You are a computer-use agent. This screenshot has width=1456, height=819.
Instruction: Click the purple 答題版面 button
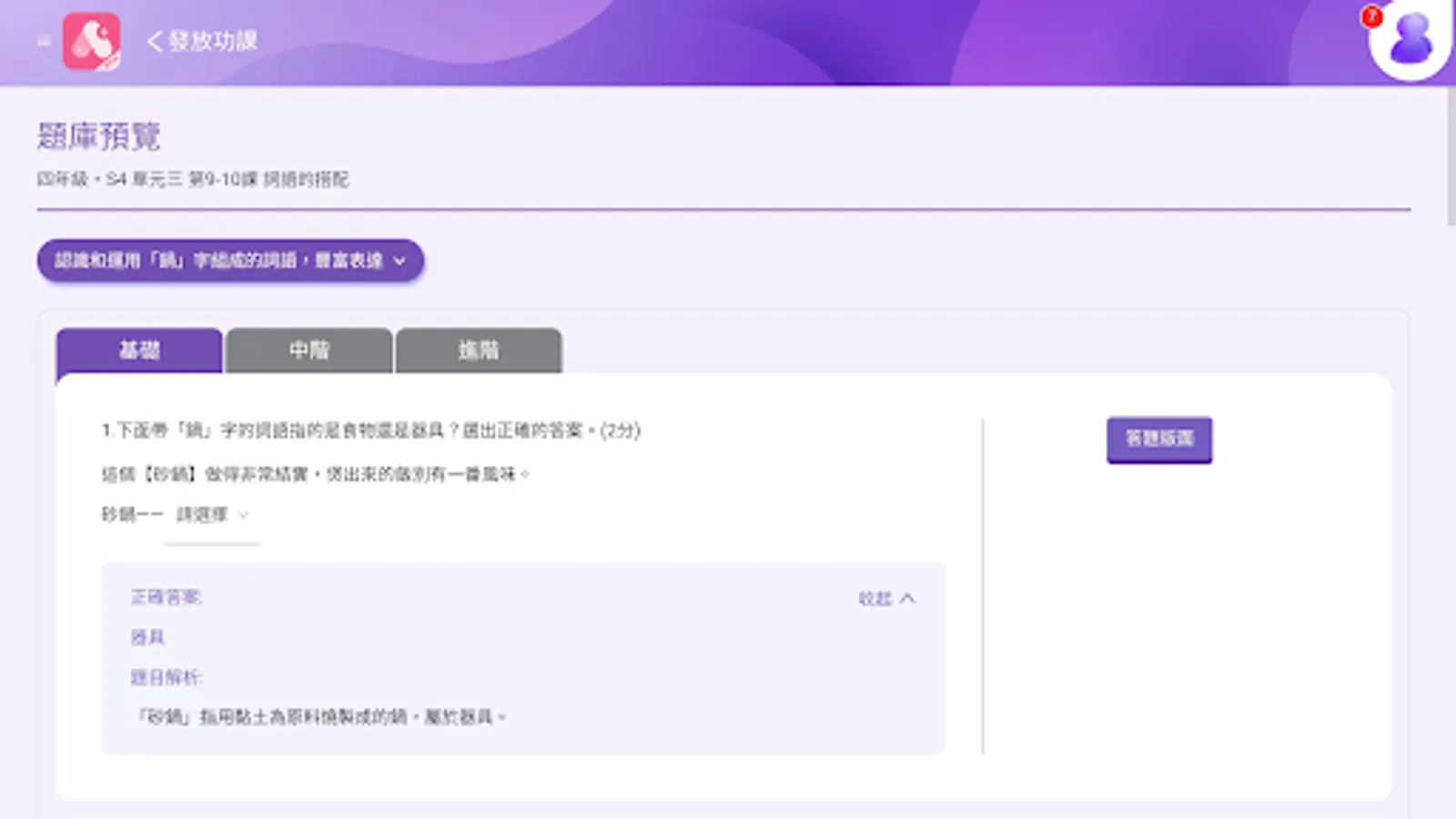[1159, 439]
